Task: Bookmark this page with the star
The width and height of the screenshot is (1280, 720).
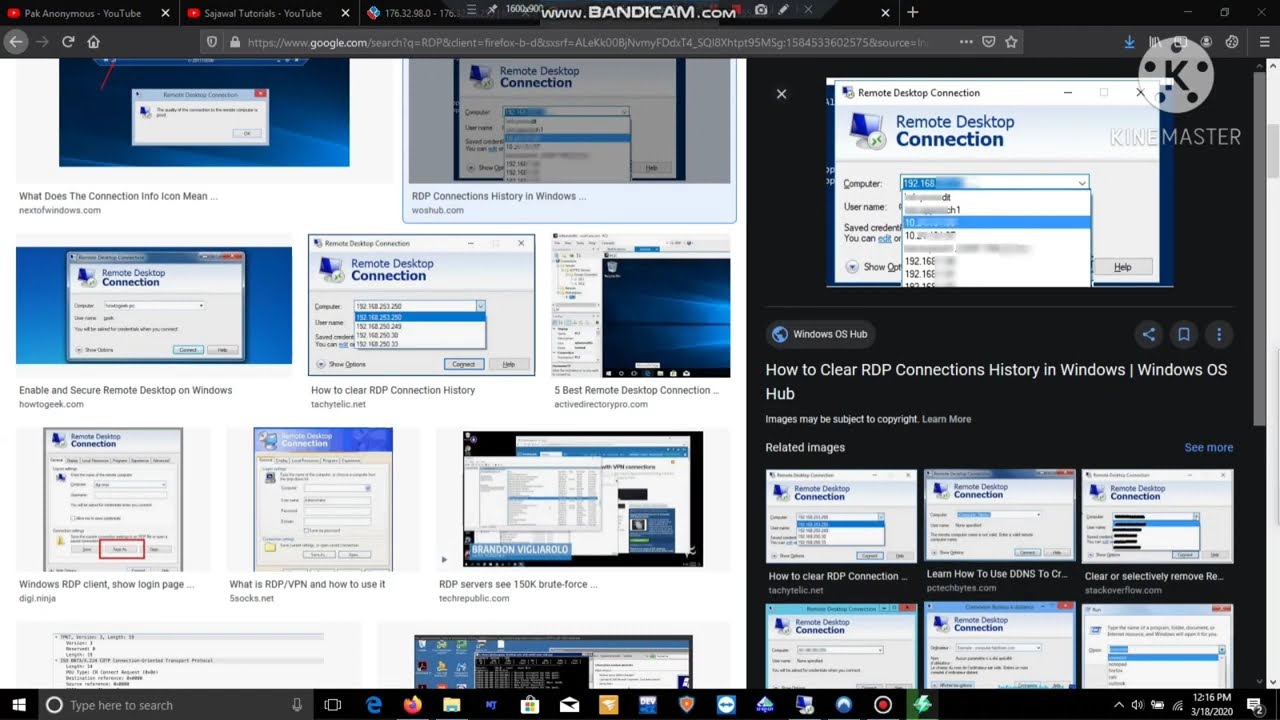Action: click(1012, 42)
